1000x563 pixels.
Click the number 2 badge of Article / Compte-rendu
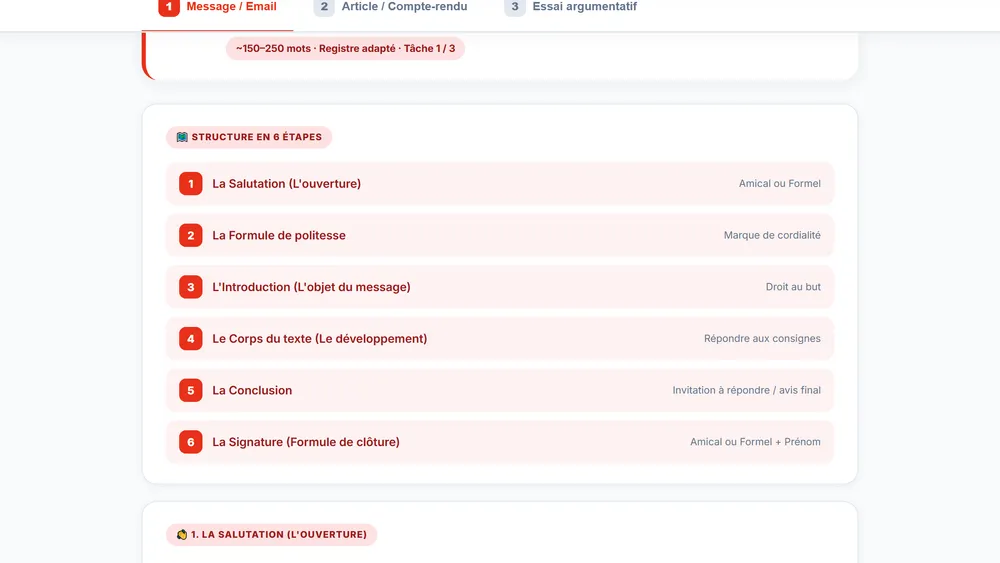(324, 7)
